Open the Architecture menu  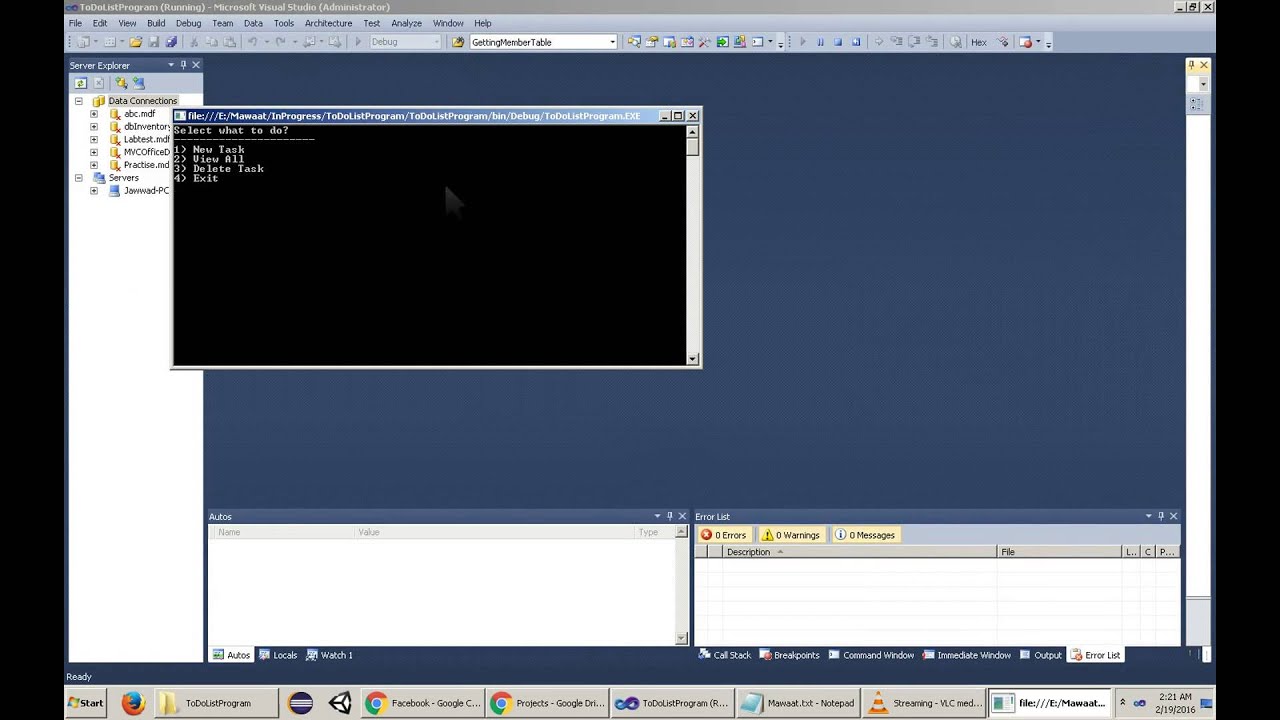coord(328,23)
